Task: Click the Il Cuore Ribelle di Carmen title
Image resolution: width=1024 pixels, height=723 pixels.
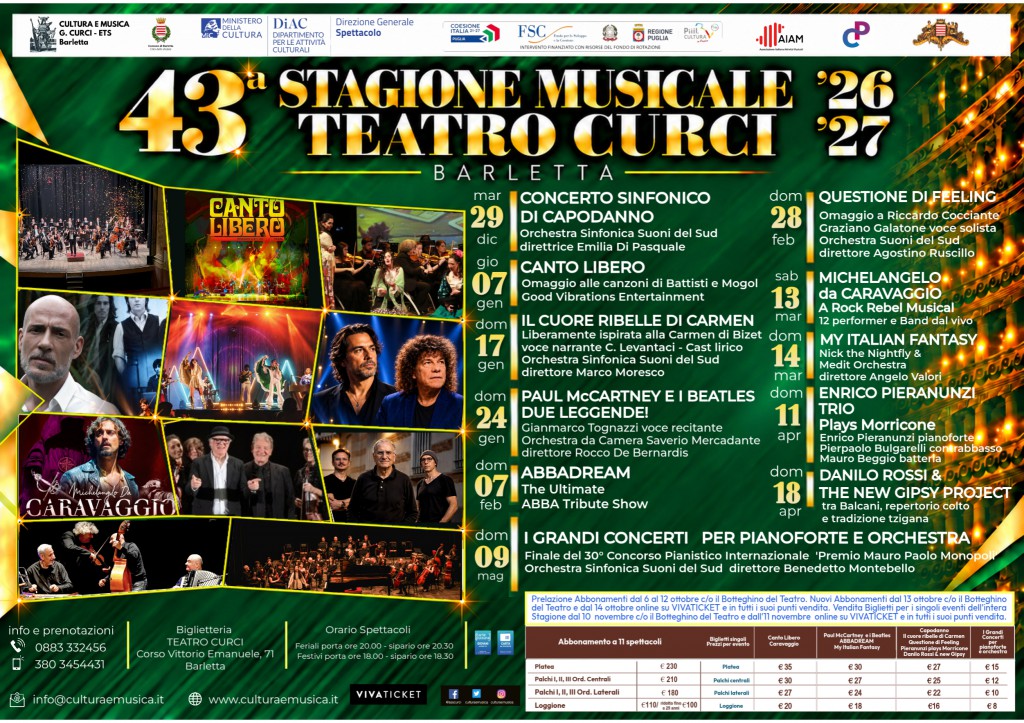Action: pyautogui.click(x=637, y=321)
